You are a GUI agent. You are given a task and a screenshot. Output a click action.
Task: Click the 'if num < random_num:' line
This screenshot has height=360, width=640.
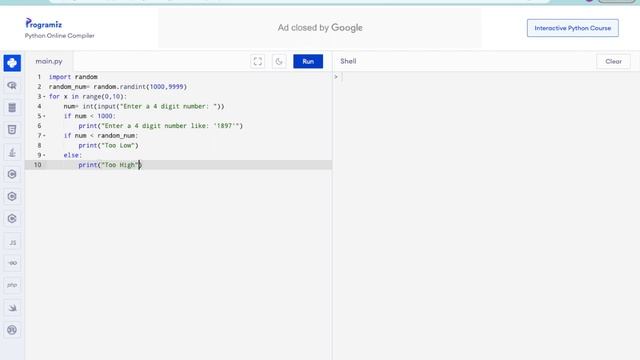(x=101, y=136)
